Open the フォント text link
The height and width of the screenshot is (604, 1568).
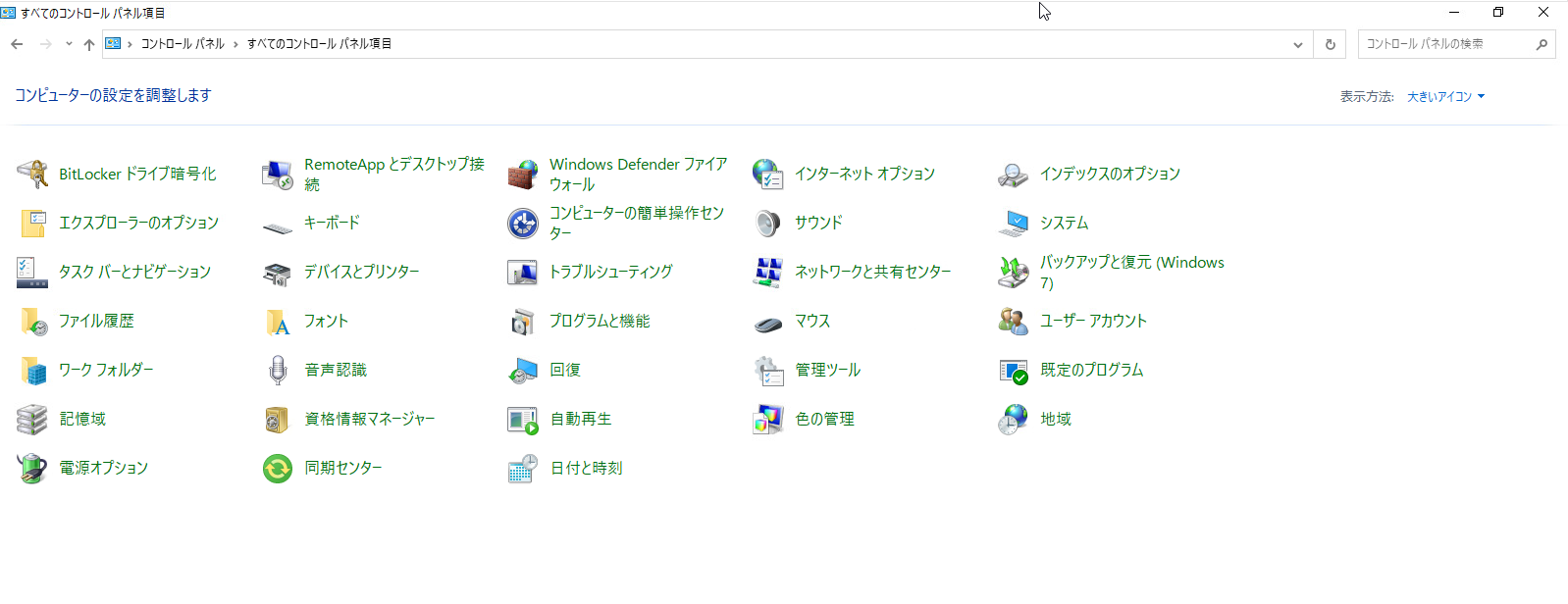click(x=326, y=321)
